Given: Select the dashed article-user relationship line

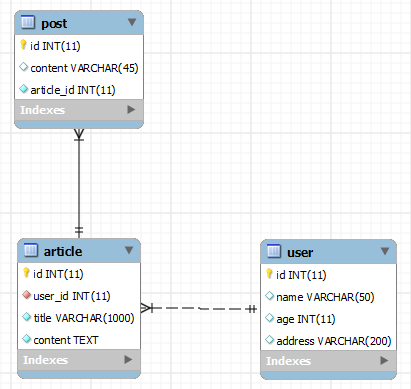Looking at the screenshot, I should (x=200, y=308).
